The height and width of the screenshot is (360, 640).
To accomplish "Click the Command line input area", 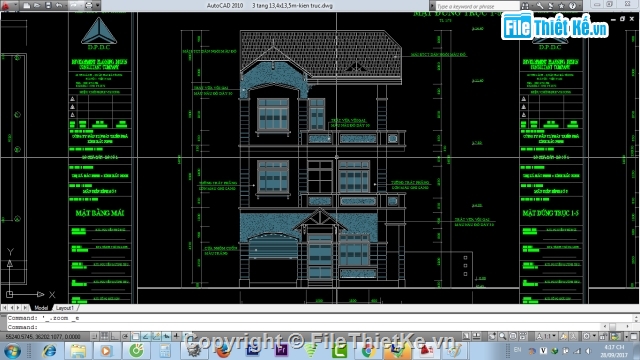I will [304, 327].
